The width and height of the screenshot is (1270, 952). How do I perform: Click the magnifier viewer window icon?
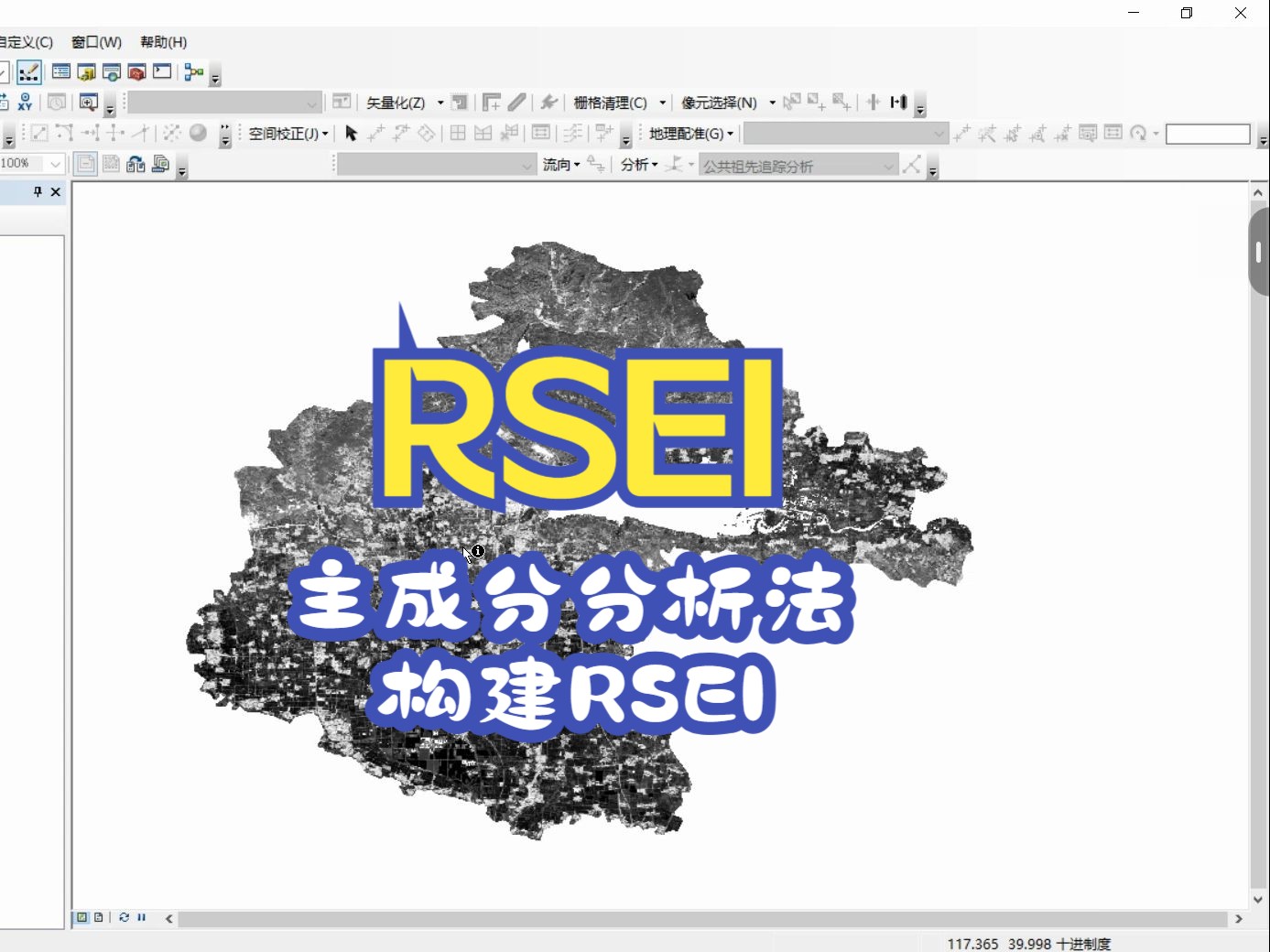[x=88, y=103]
